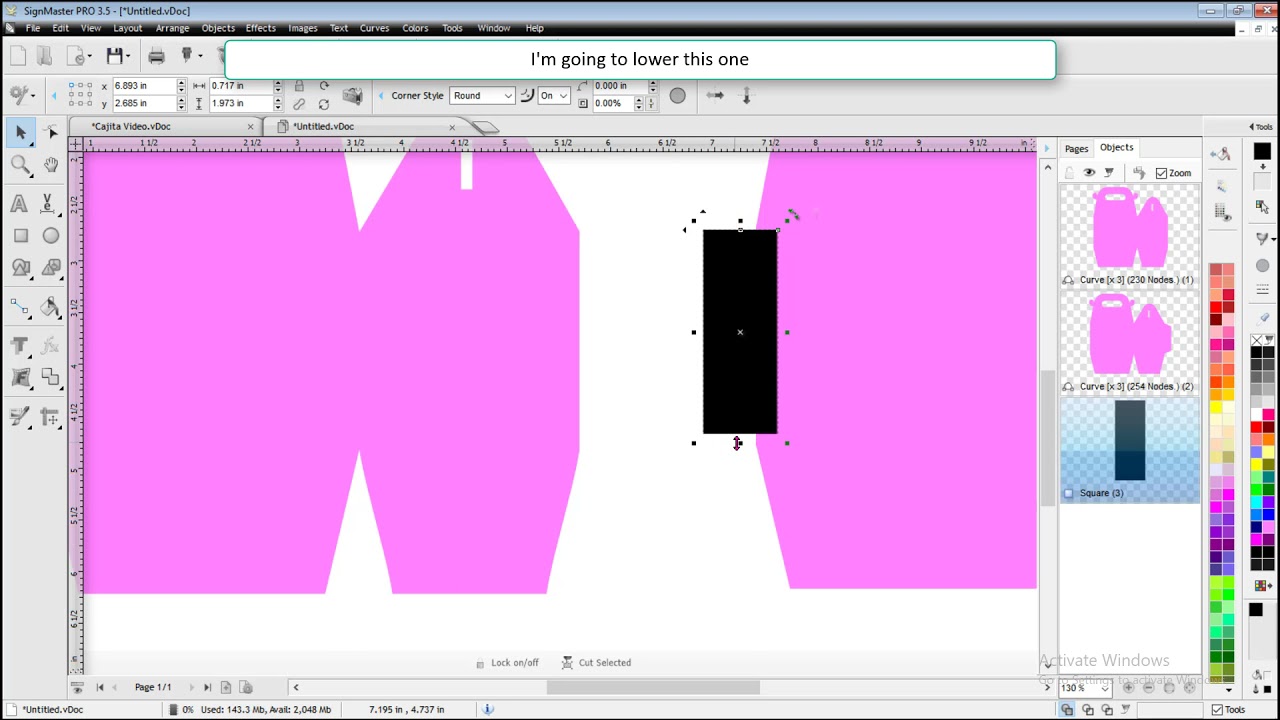Collapse the Objects side panel arrow
This screenshot has width=1280, height=720.
[x=1047, y=148]
